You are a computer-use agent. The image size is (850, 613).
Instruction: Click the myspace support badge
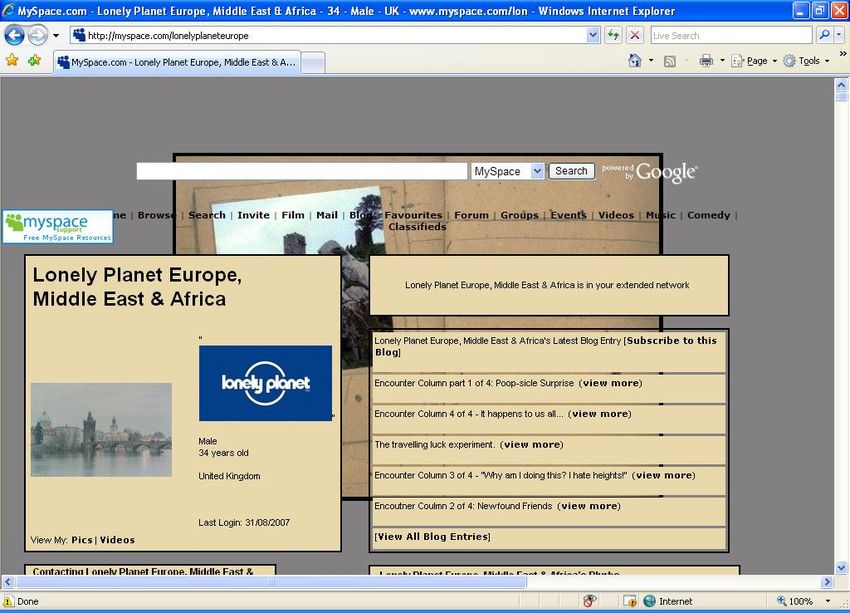point(58,227)
